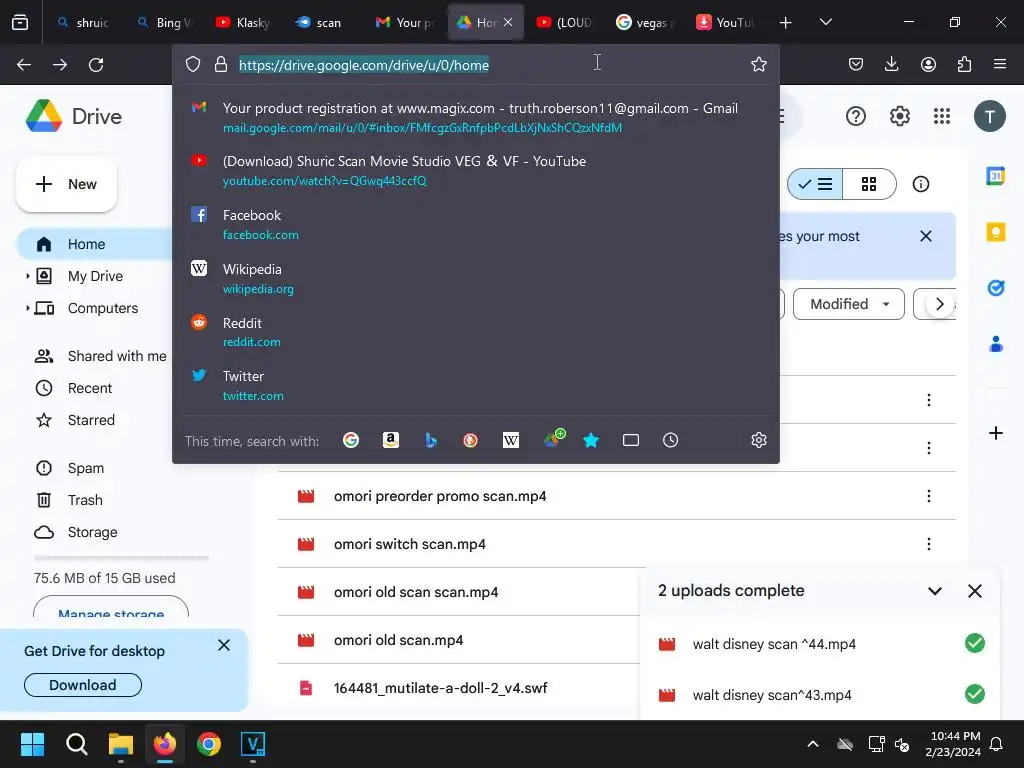Go back with the browser back arrow
Viewport: 1024px width, 768px height.
[24, 65]
